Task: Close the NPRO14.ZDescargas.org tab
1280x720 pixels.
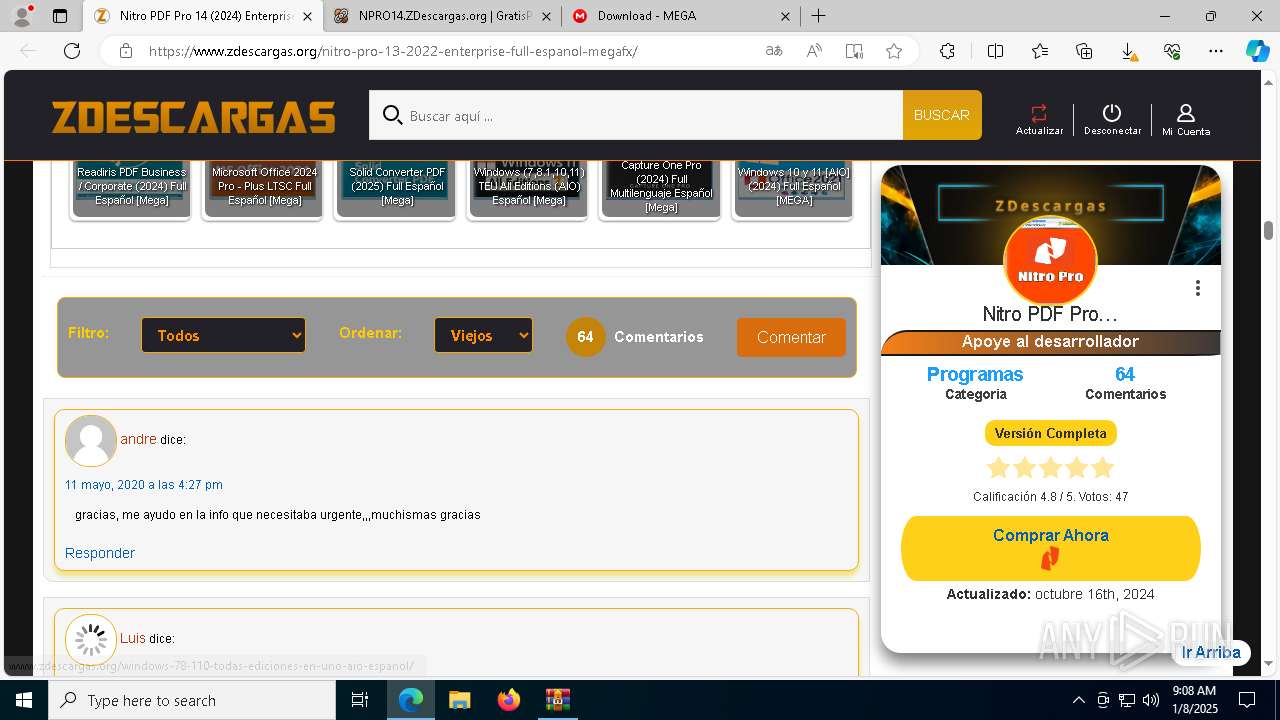Action: click(x=546, y=16)
